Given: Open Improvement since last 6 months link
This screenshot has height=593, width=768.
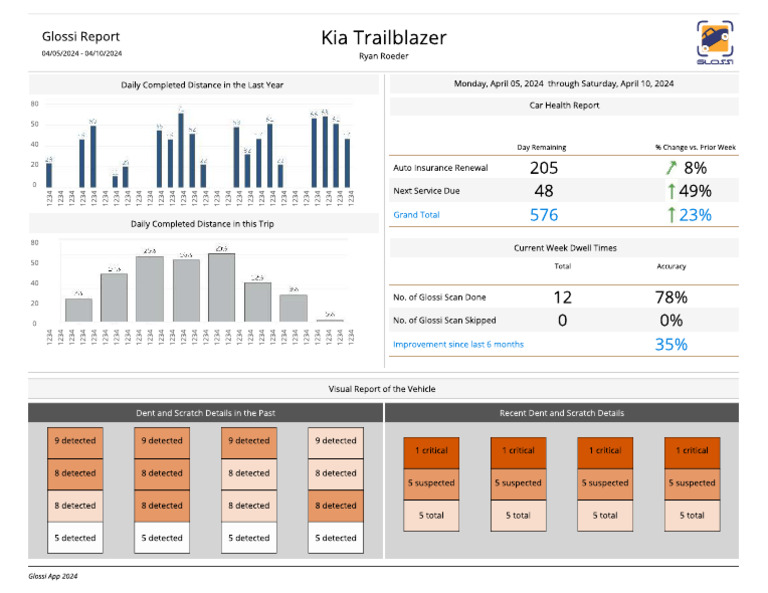Looking at the screenshot, I should [458, 344].
